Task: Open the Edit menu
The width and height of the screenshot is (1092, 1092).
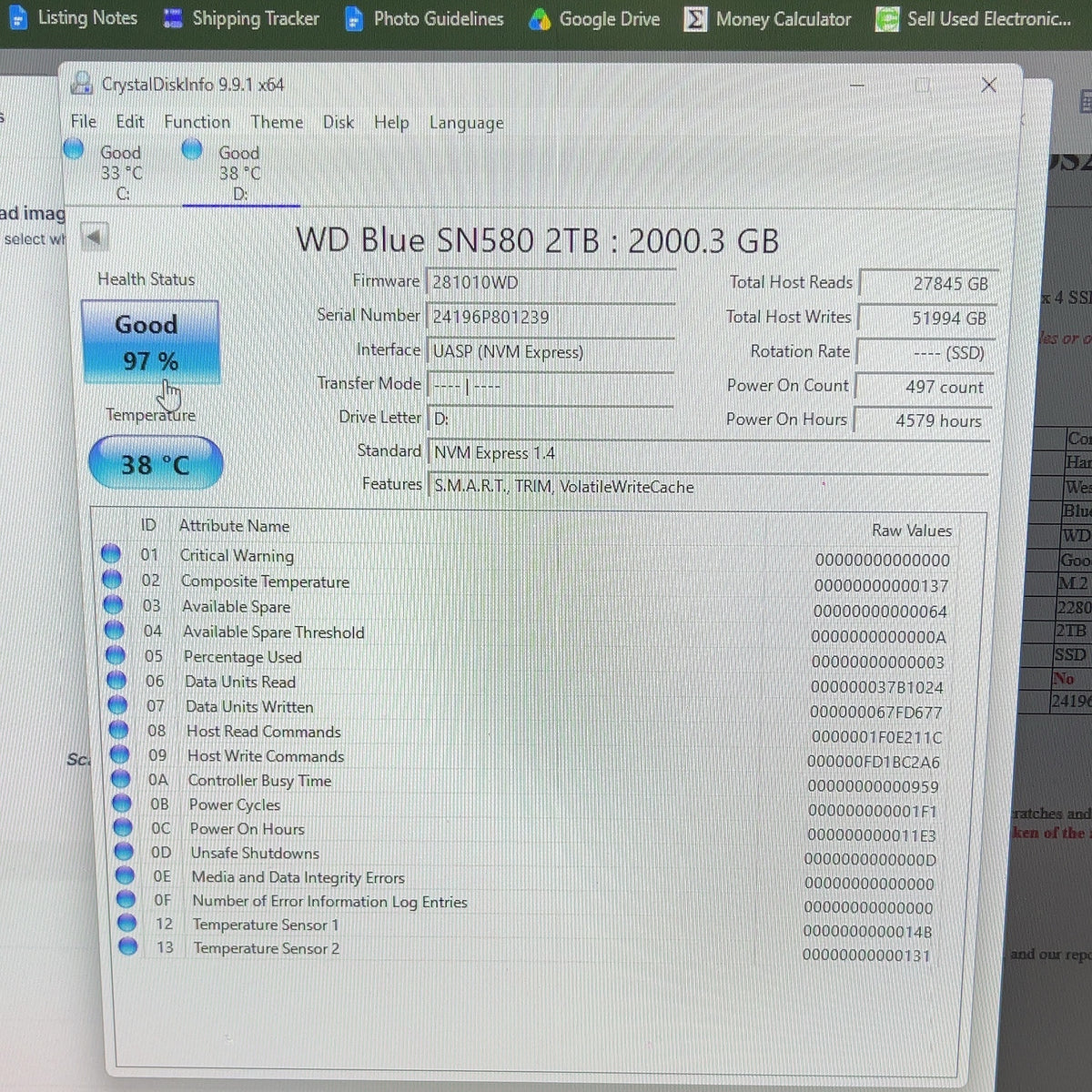Action: click(130, 121)
